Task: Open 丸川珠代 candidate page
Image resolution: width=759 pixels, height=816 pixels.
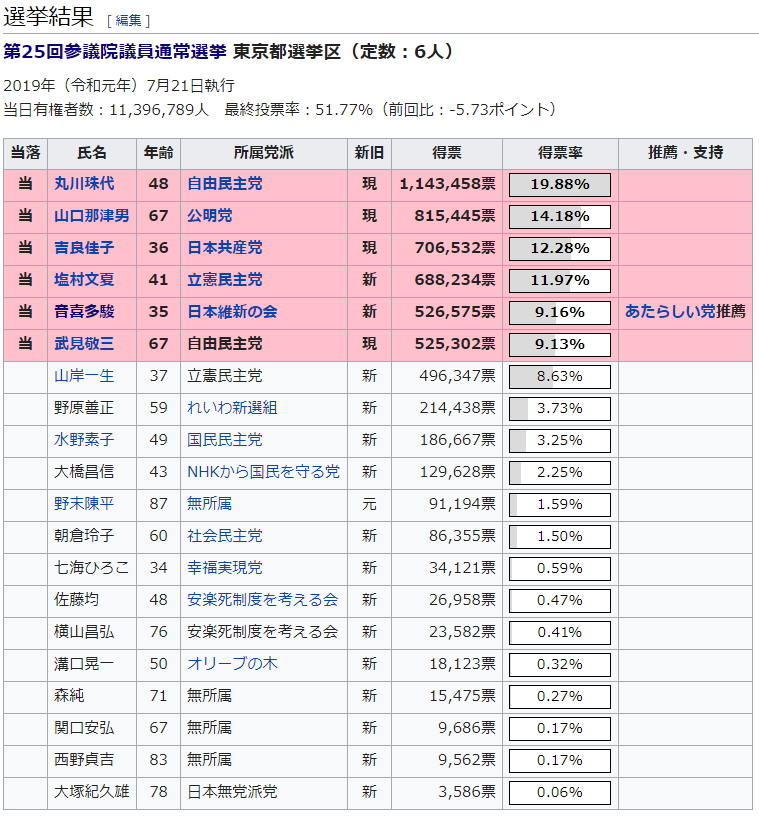Action: coord(84,184)
